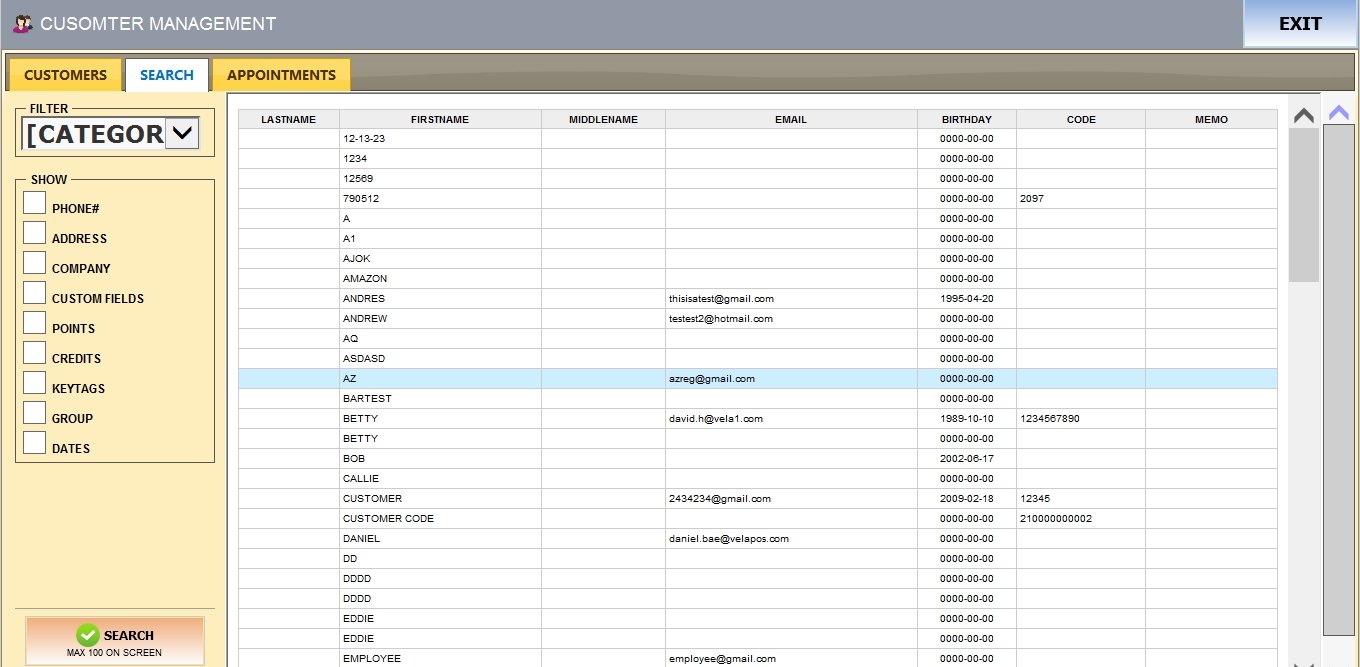Tick the POINTS checkbox
1360x667 pixels.
click(35, 323)
